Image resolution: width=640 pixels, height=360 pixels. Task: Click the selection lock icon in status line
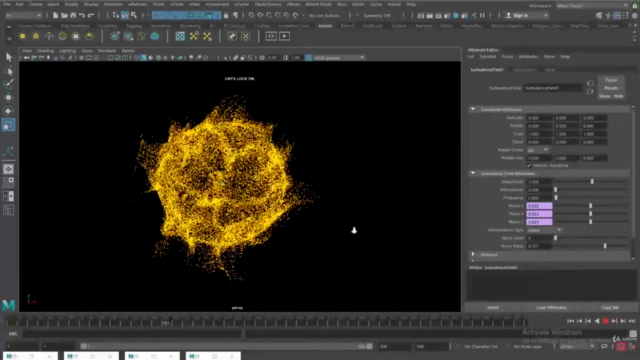226,16
